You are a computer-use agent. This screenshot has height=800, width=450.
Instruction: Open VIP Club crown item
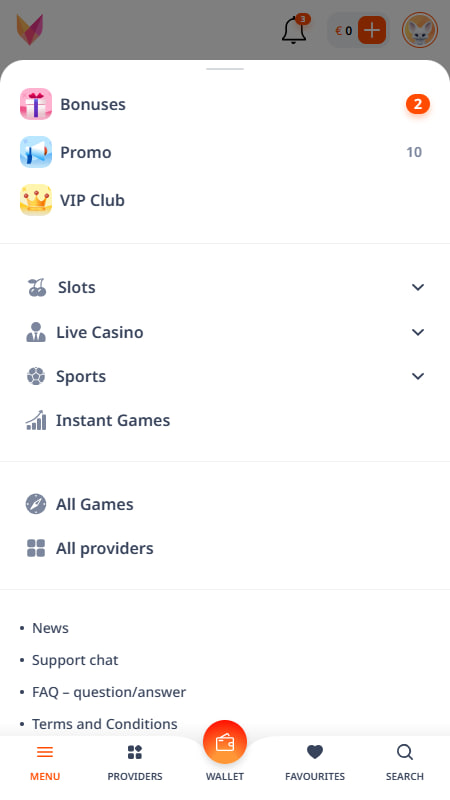[x=224, y=200]
